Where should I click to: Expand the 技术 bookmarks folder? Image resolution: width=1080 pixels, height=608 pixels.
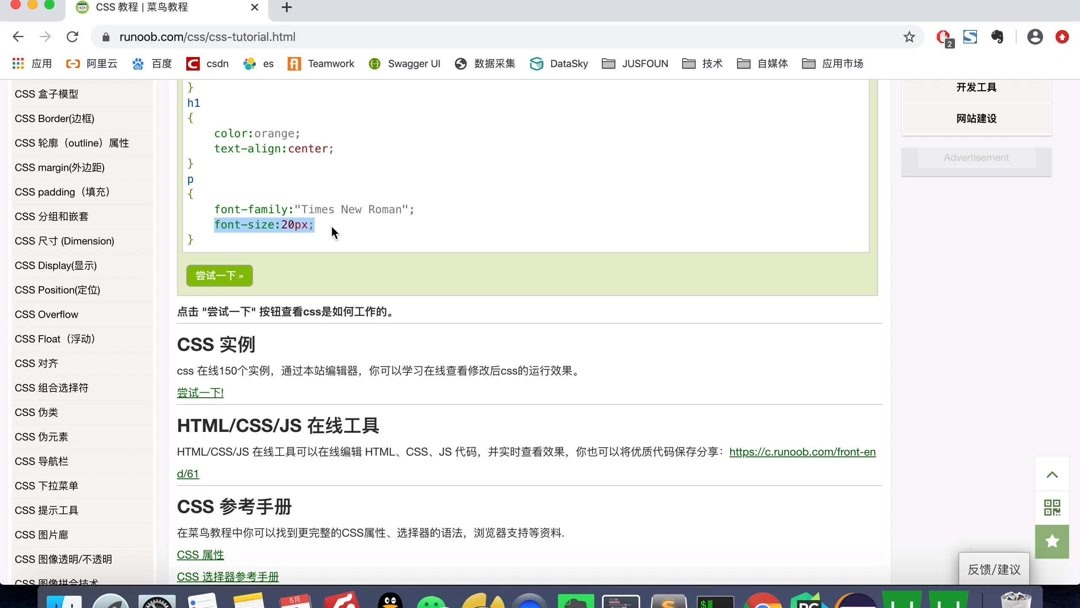tap(702, 63)
